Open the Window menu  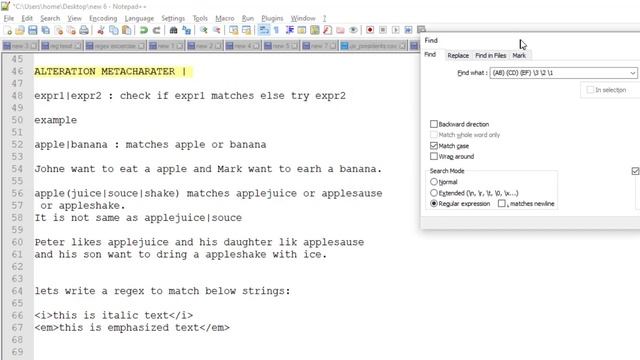303,18
